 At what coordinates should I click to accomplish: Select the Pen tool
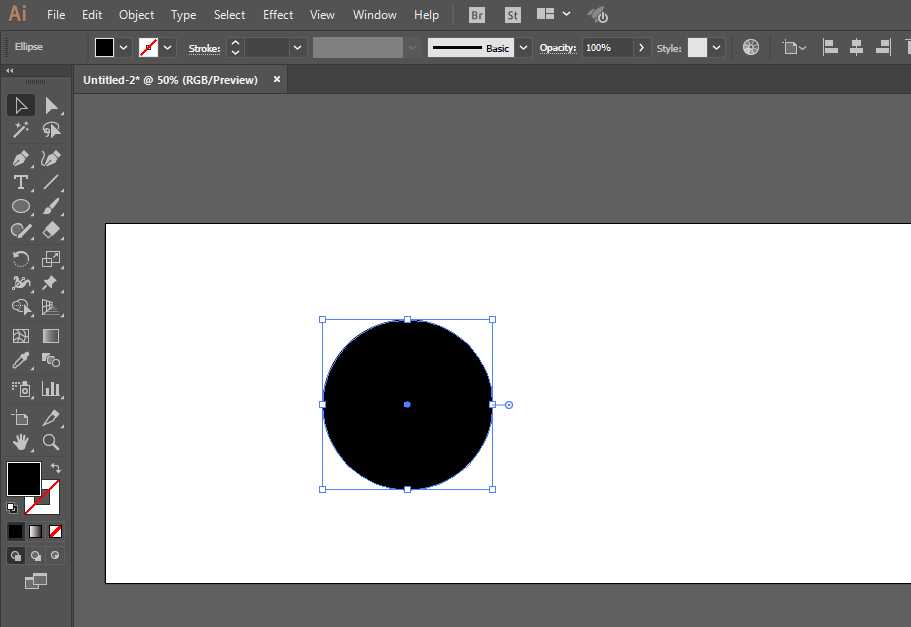click(21, 159)
